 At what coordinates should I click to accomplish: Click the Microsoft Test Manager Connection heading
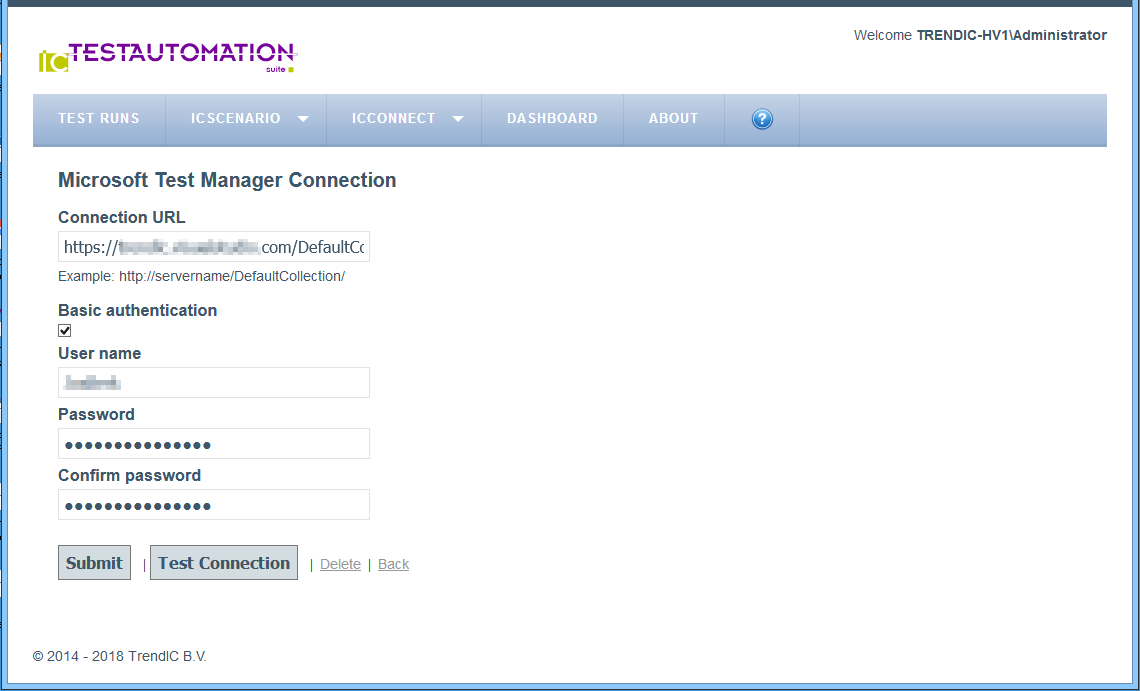[227, 180]
